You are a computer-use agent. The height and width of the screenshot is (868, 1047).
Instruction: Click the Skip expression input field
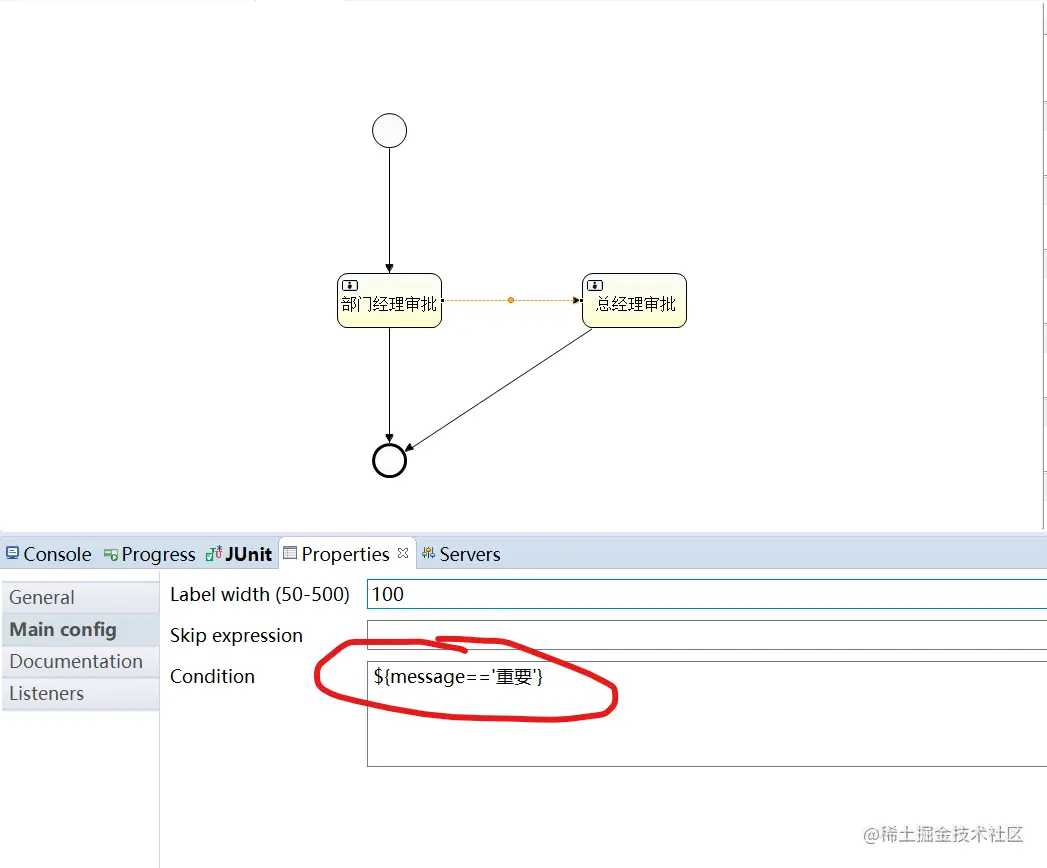706,635
